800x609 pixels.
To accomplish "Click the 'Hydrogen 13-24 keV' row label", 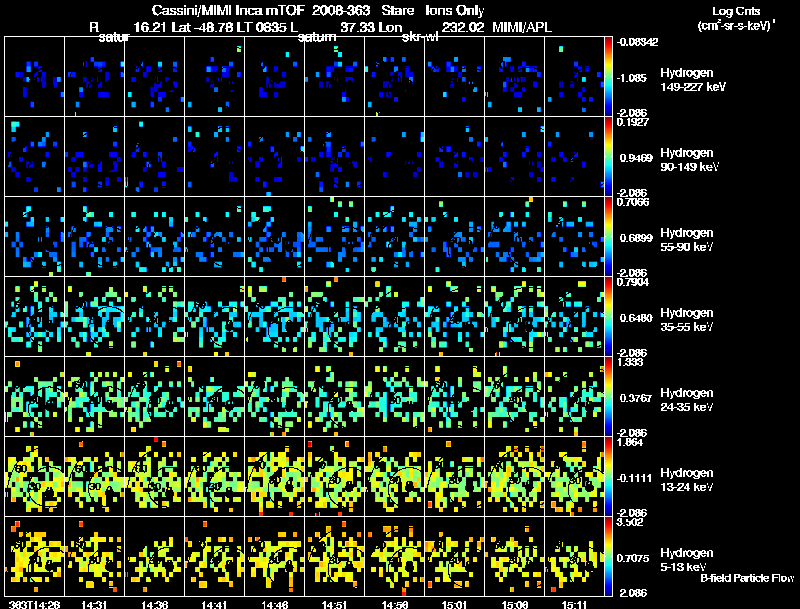I will [x=687, y=480].
